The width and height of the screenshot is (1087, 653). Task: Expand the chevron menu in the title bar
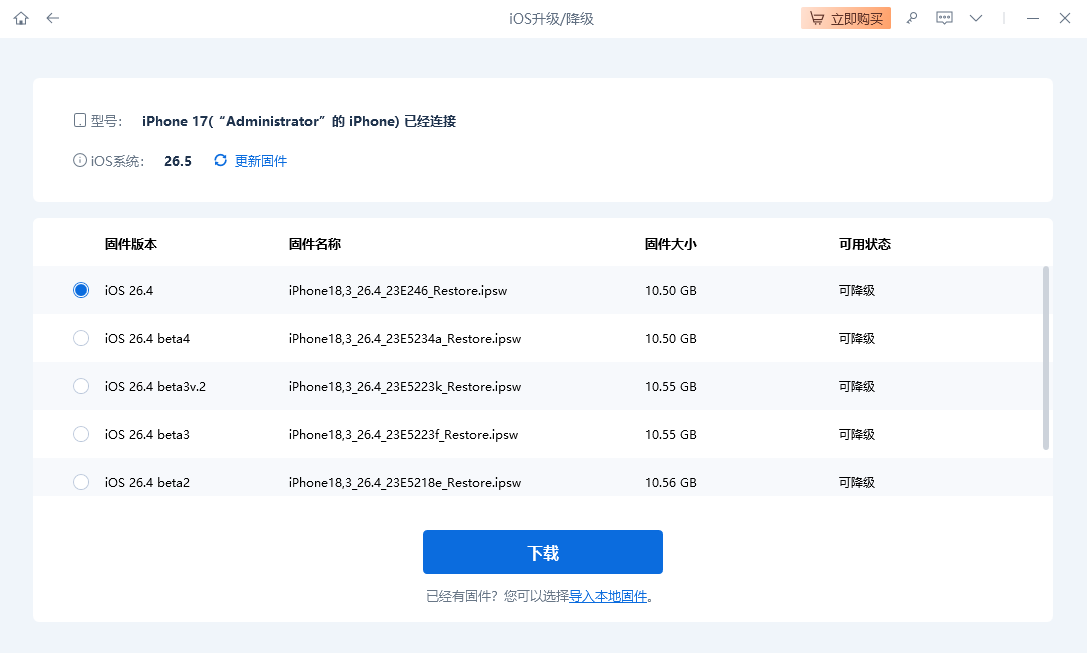click(976, 18)
